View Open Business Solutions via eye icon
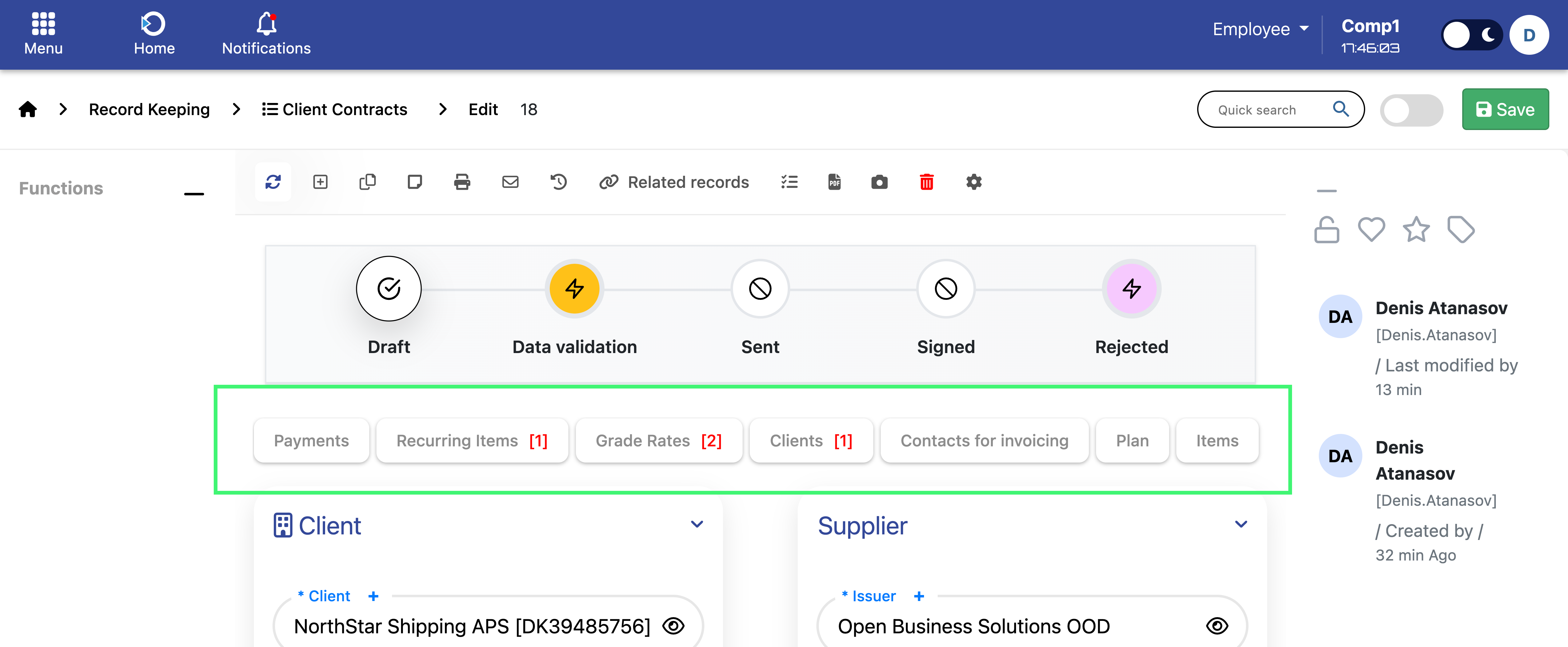The image size is (1568, 647). pos(1217,626)
